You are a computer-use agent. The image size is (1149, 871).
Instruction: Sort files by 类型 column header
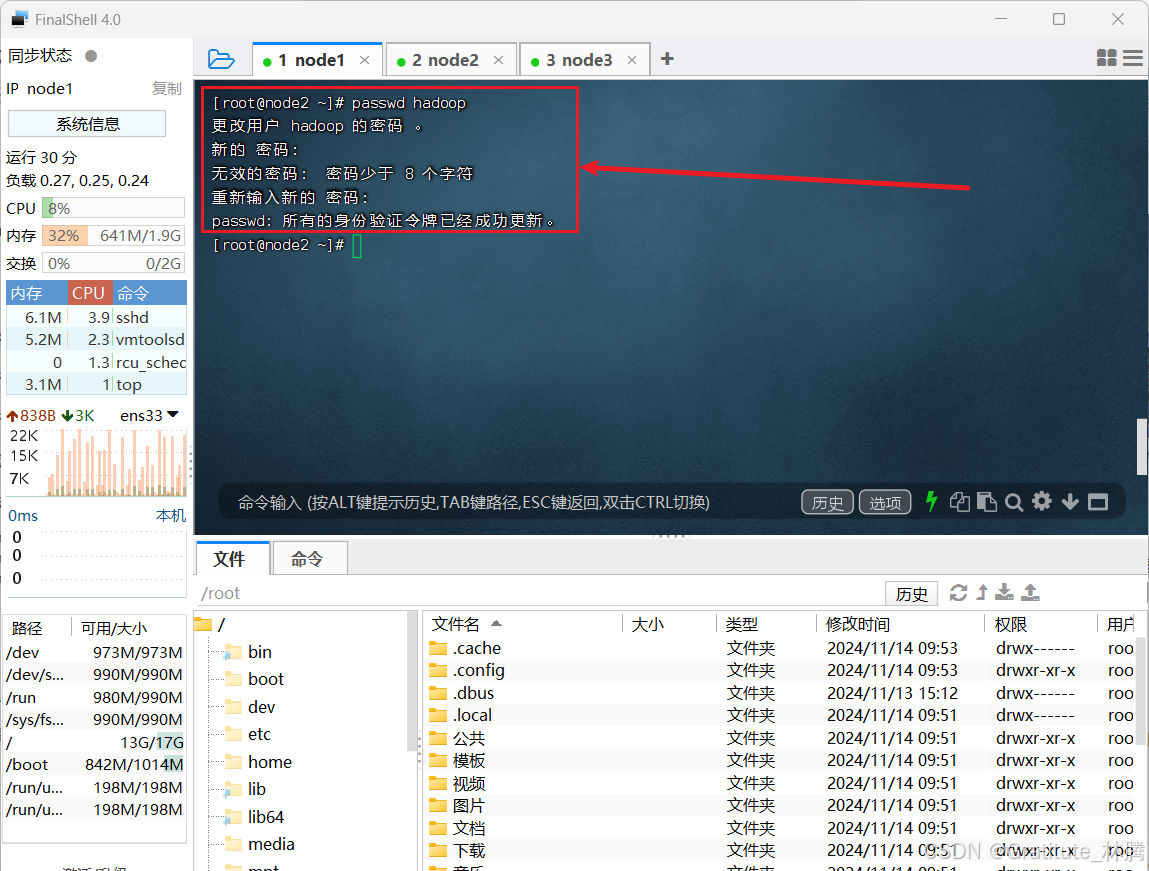coord(766,624)
